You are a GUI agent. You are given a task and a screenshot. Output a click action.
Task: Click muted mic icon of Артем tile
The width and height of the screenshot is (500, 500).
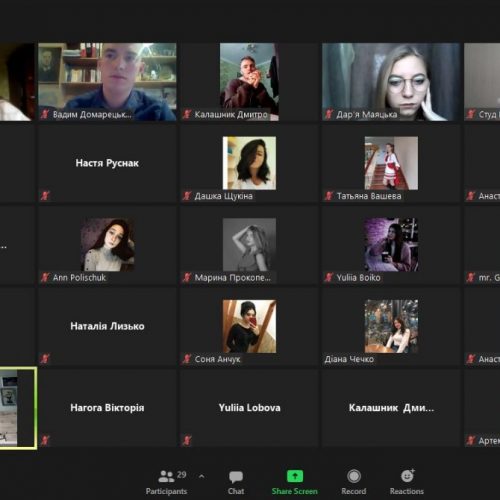pos(471,441)
